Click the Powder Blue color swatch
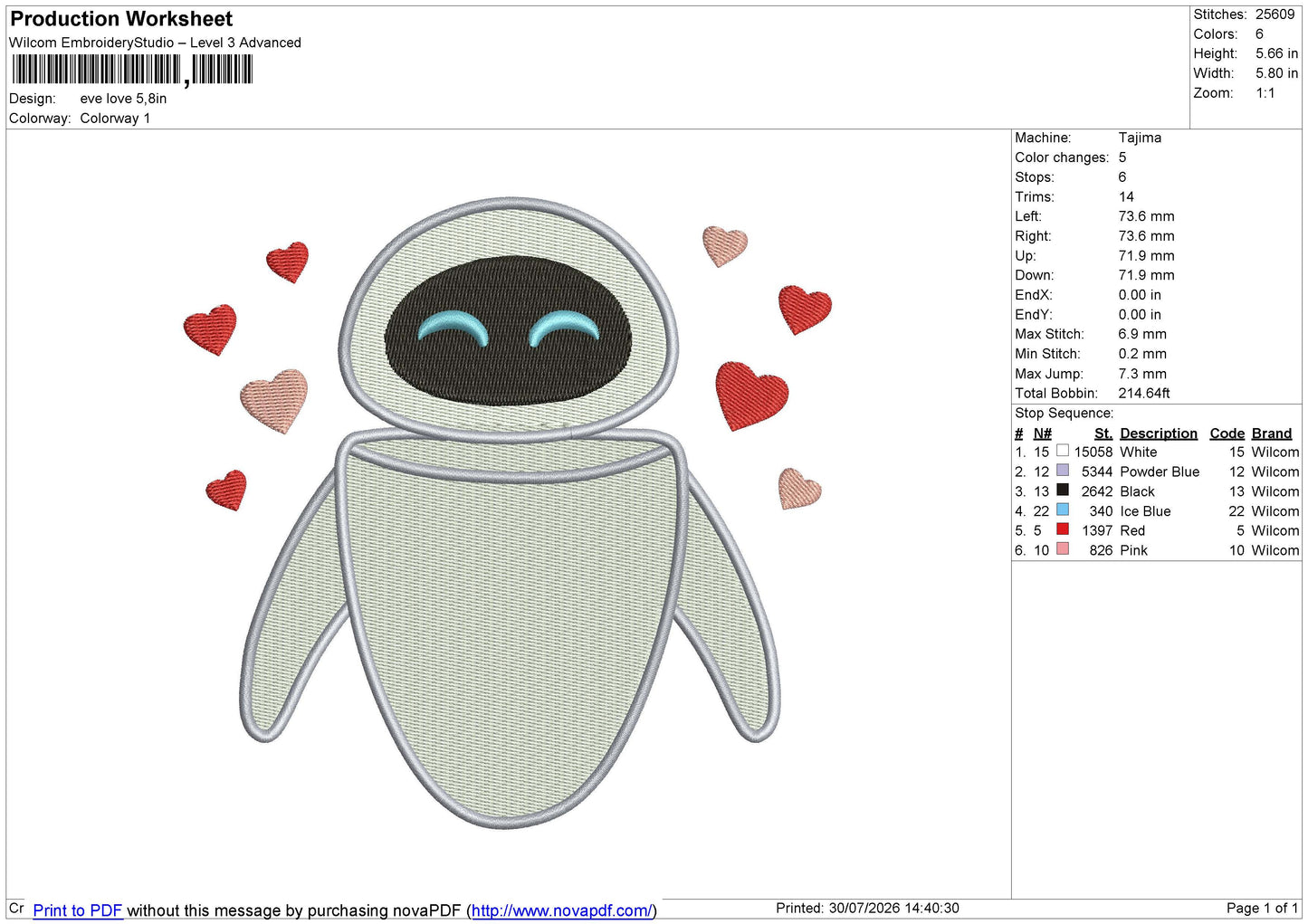Screen dimensions: 1308x924 point(1063,471)
